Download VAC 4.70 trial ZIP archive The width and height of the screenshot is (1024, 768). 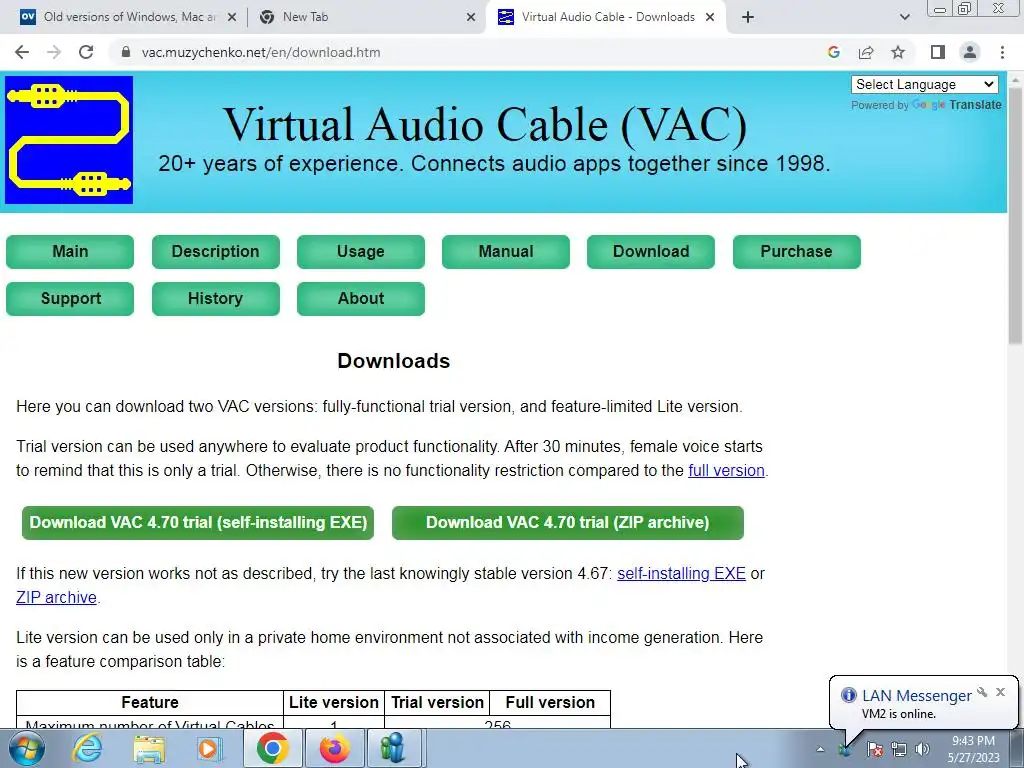[568, 522]
